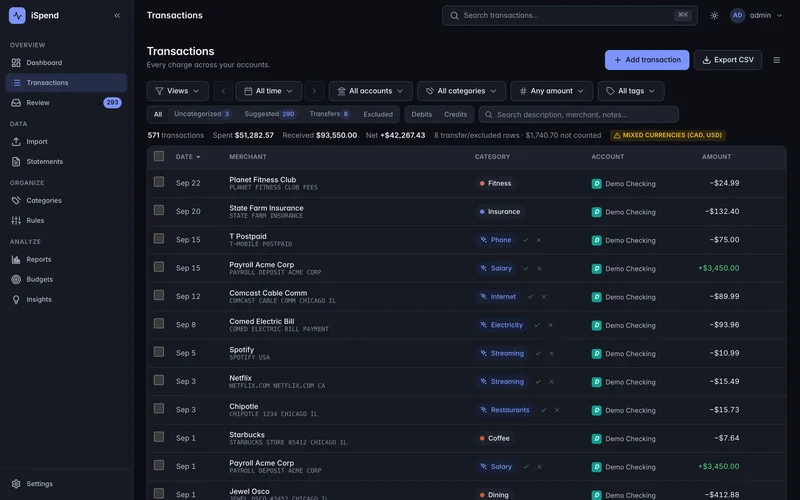
Task: Reject the Electricity suggestion for Comed
Action: click(551, 325)
